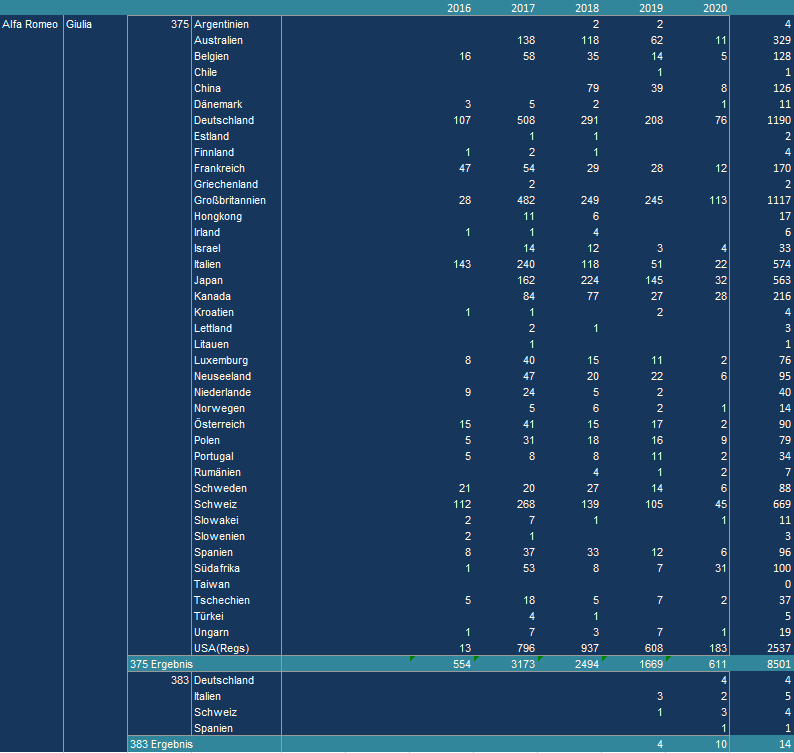The height and width of the screenshot is (753, 794).
Task: Click the Giulia model cell
Action: coord(79,24)
